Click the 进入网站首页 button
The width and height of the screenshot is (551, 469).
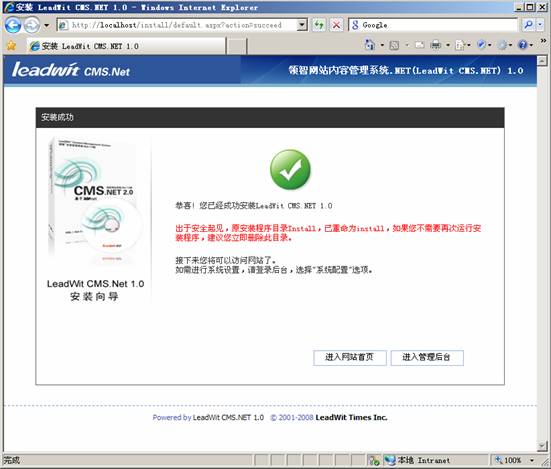coord(350,358)
